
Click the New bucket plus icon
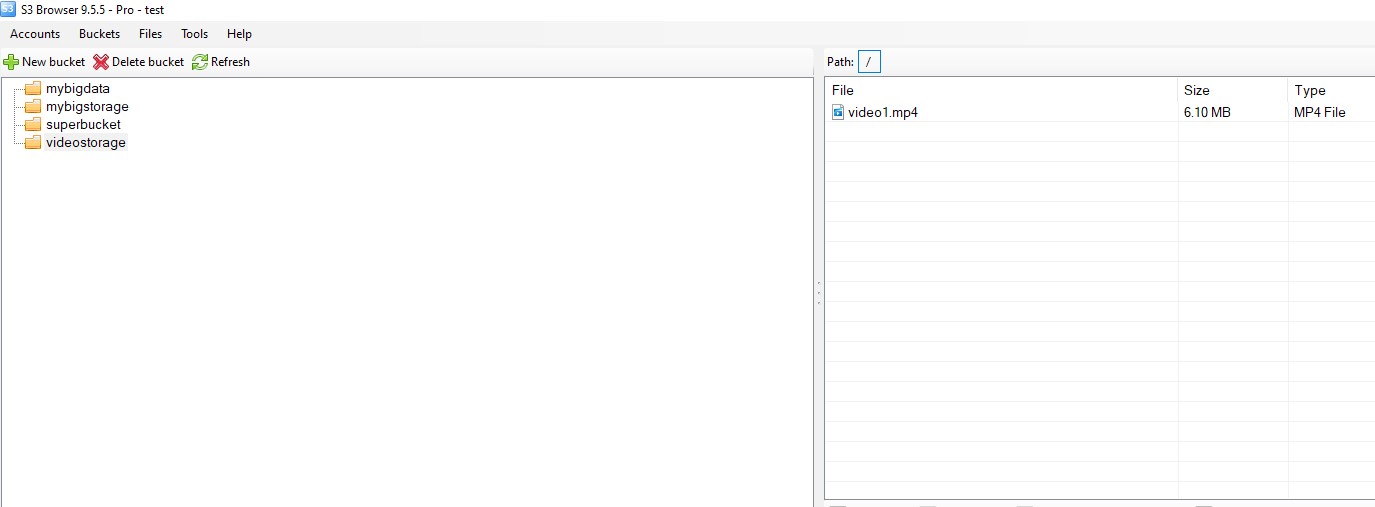[x=12, y=62]
